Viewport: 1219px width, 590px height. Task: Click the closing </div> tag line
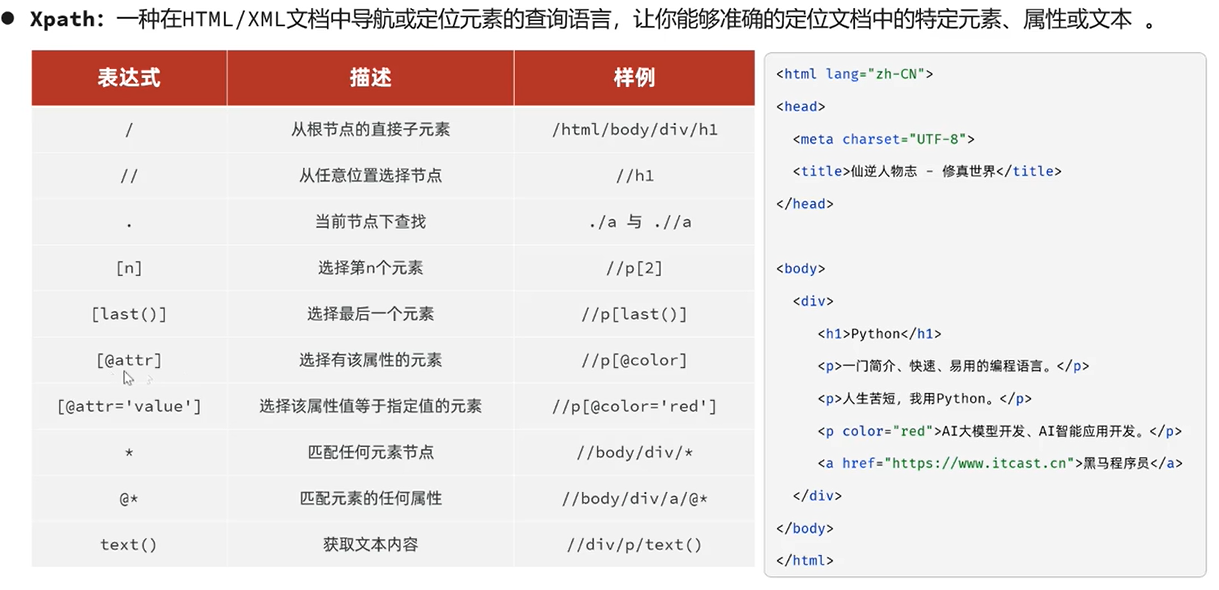817,496
